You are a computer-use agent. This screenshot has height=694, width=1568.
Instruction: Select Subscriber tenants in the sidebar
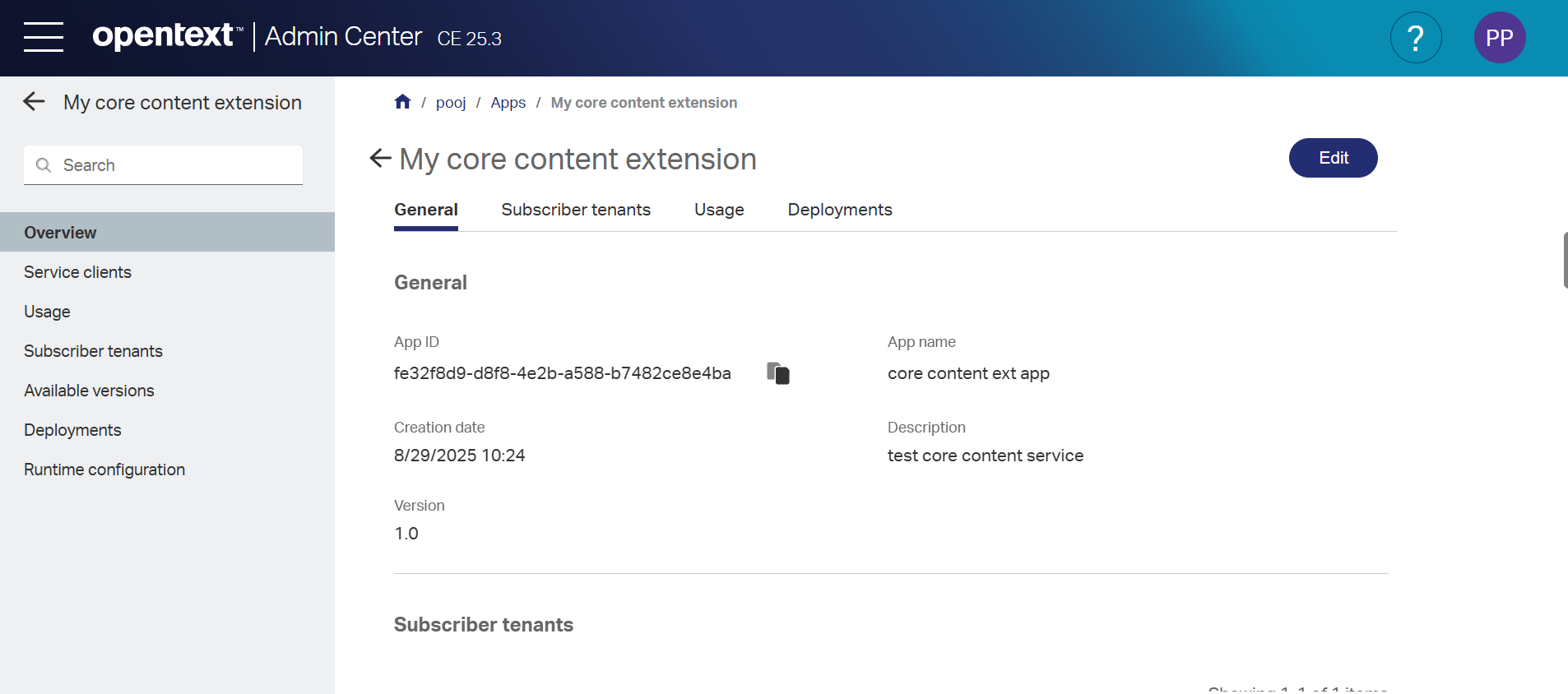167,351
